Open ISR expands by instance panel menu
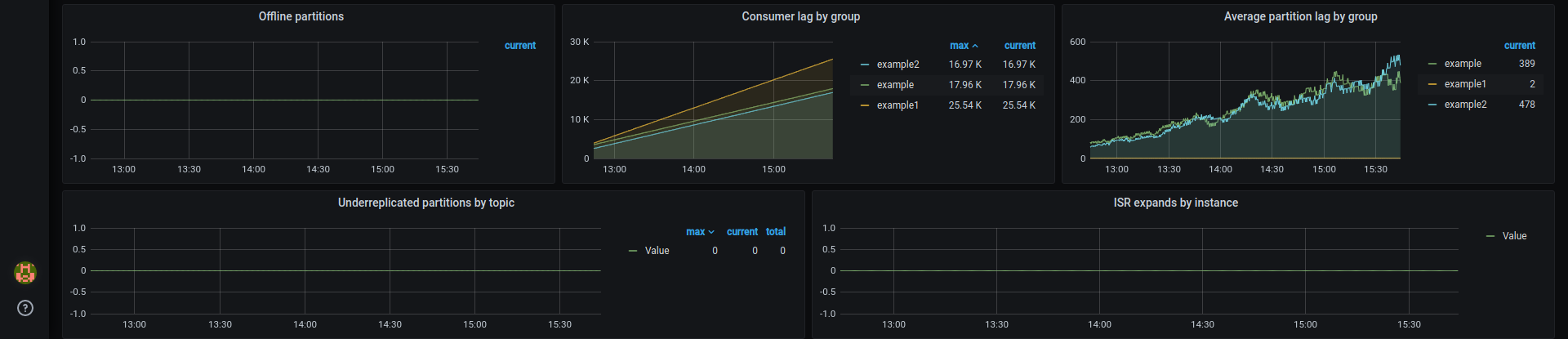Image resolution: width=1568 pixels, height=339 pixels. coord(1175,203)
